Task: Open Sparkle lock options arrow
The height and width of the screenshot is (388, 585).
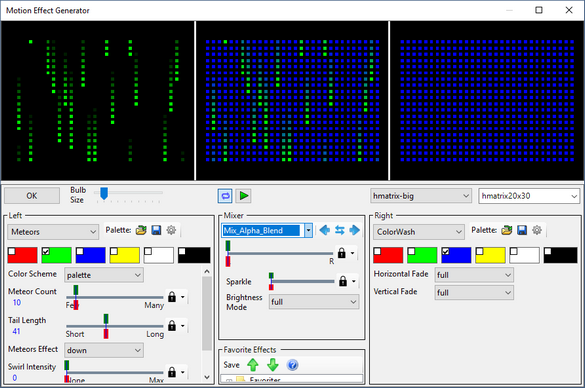Action: pyautogui.click(x=354, y=281)
